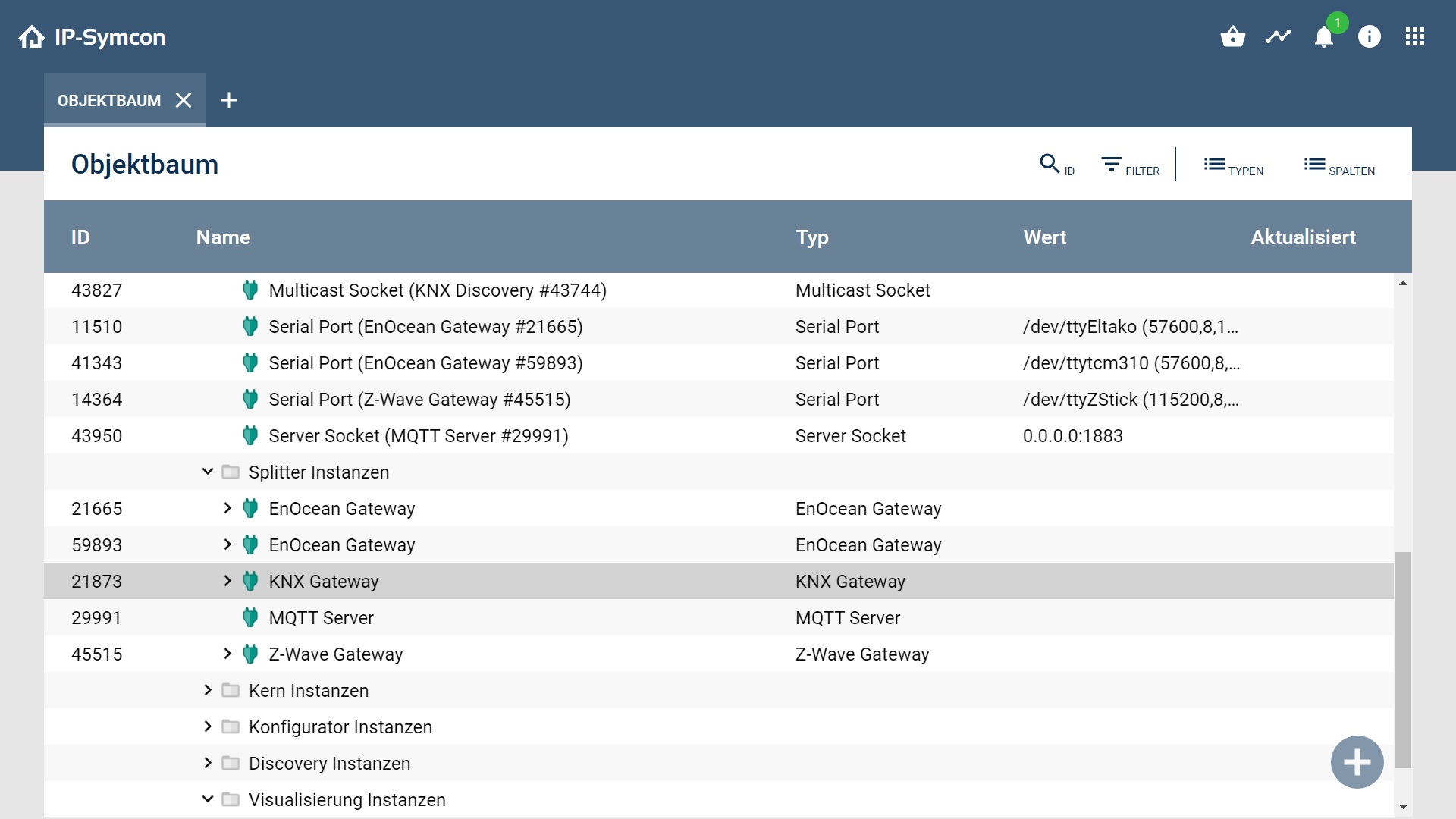
Task: Open the SPALTEN column settings
Action: coord(1340,165)
